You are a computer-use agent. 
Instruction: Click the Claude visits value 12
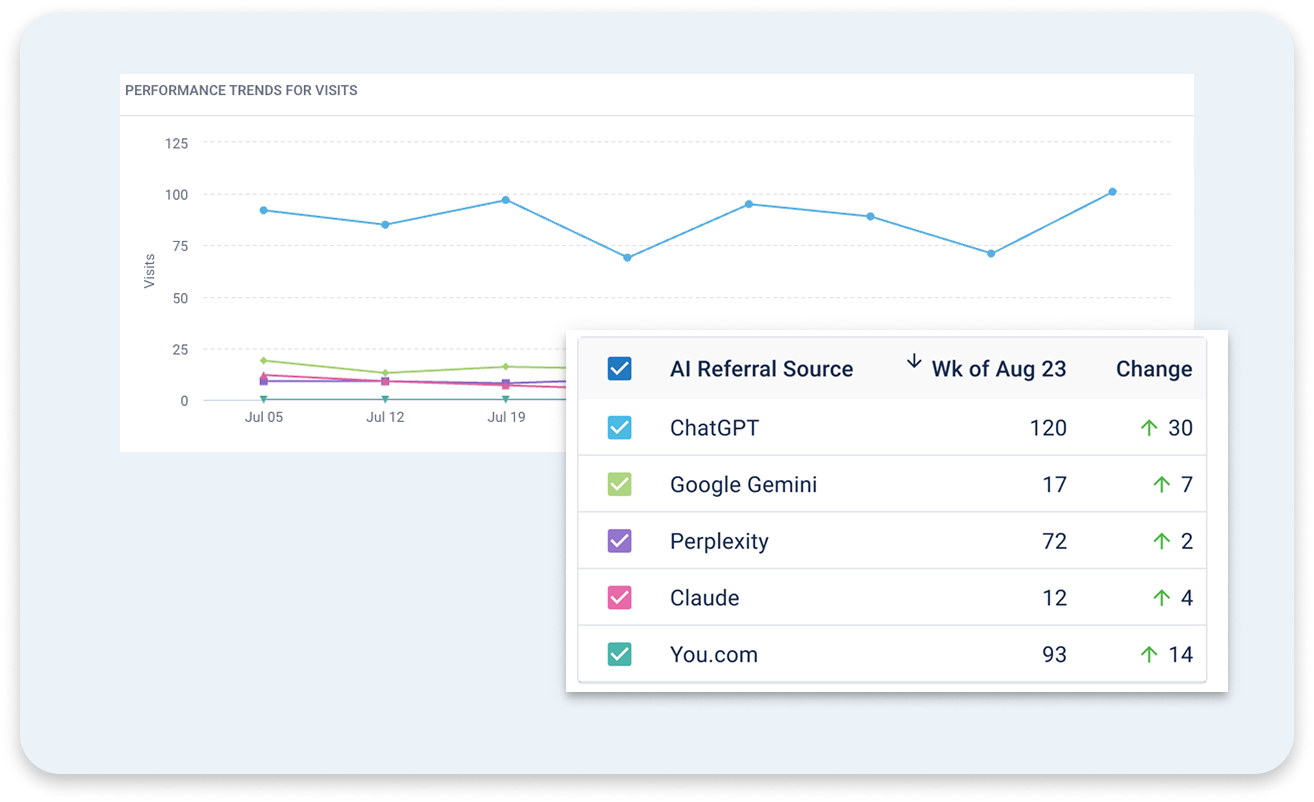coord(1055,598)
